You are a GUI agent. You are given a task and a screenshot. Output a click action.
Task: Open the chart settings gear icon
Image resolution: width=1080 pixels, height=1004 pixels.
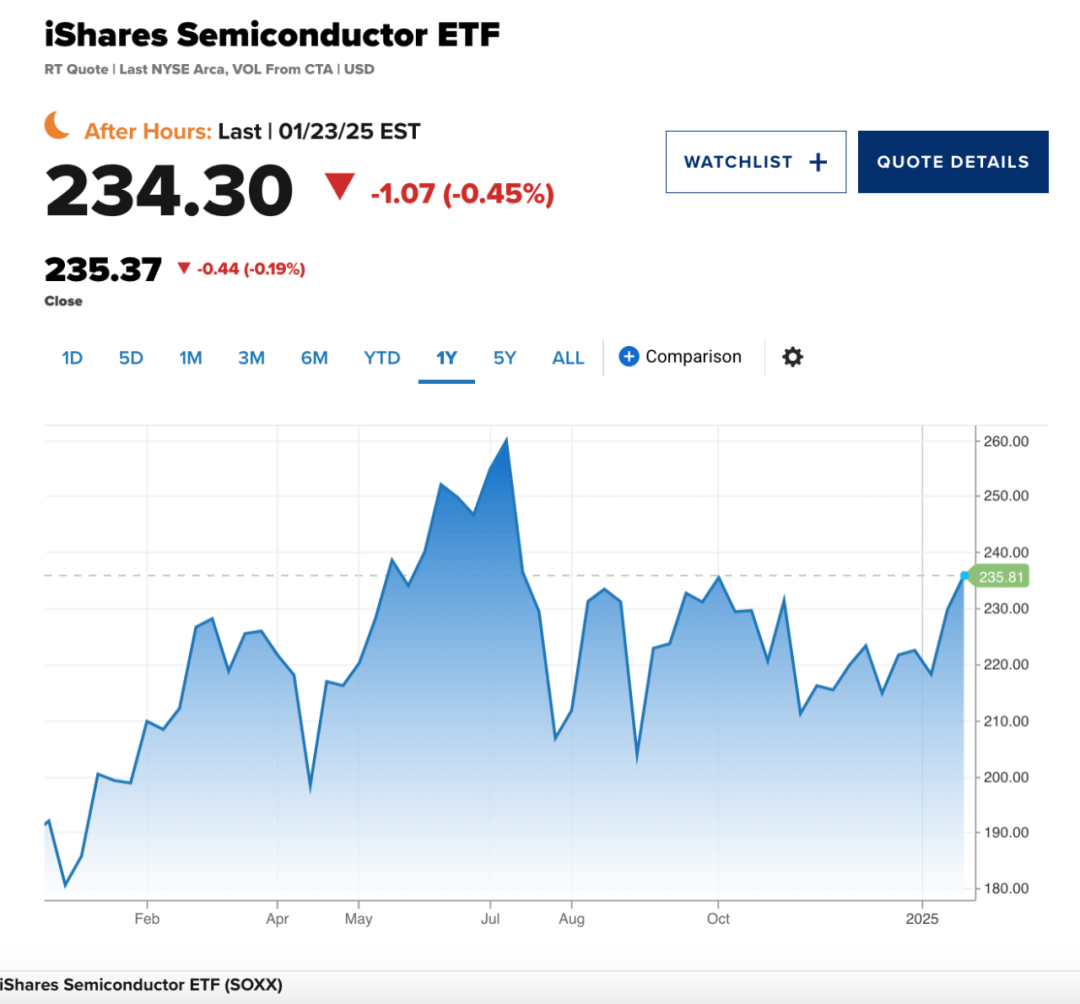(792, 357)
